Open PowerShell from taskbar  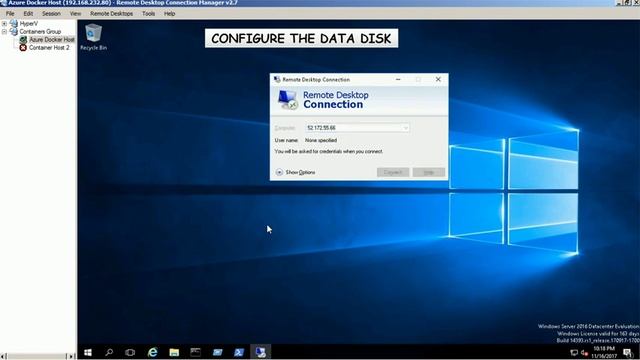coord(239,352)
